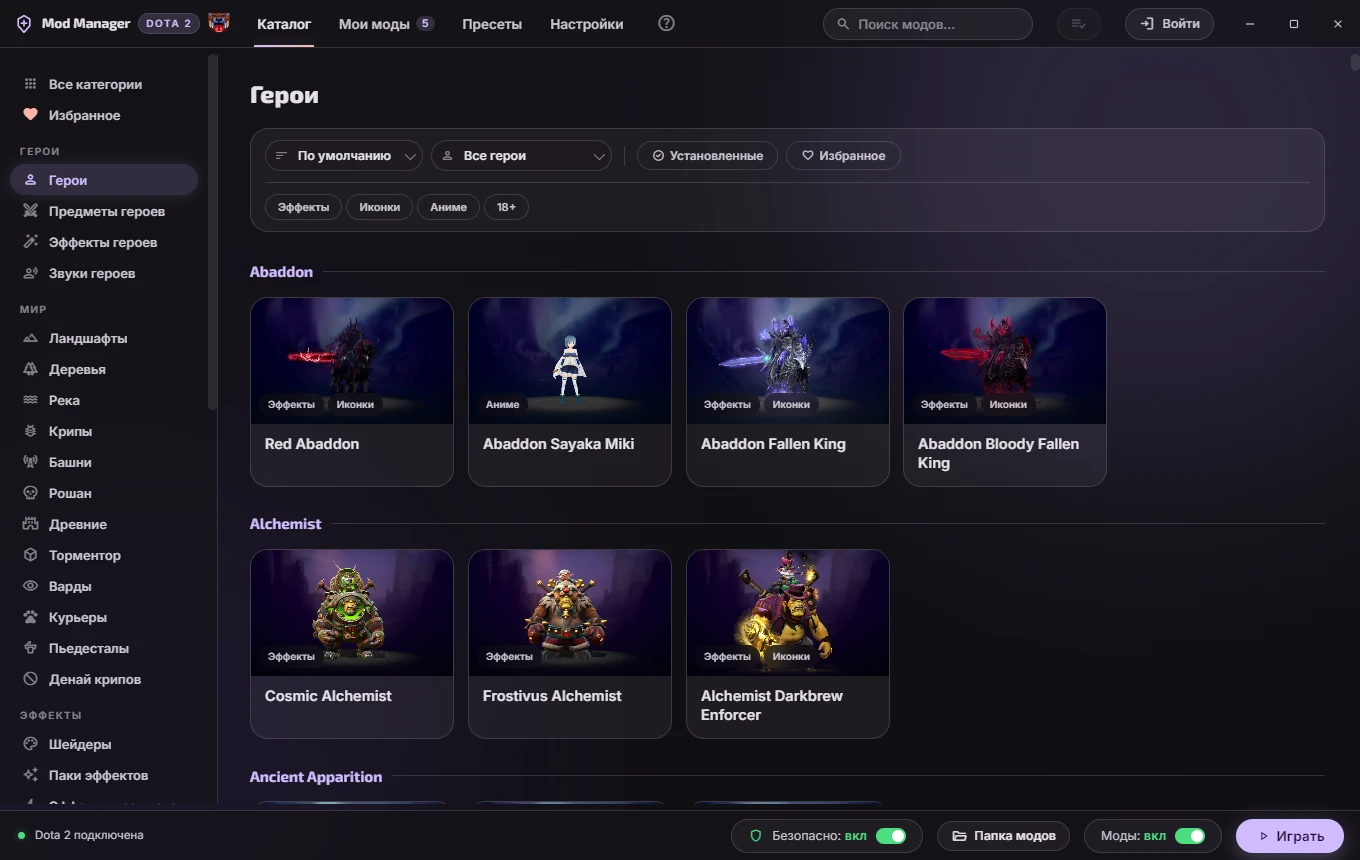Open the Frostivus Alchemist mod thumbnail
This screenshot has height=860, width=1360.
(x=570, y=613)
